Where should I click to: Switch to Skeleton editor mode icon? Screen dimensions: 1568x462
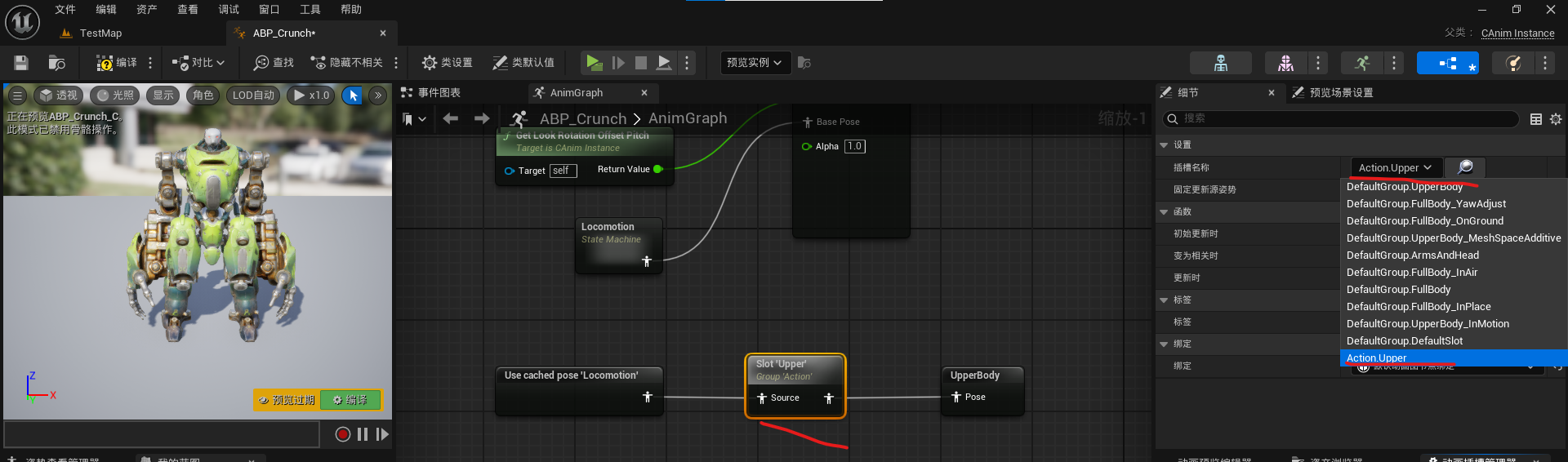(x=1221, y=63)
